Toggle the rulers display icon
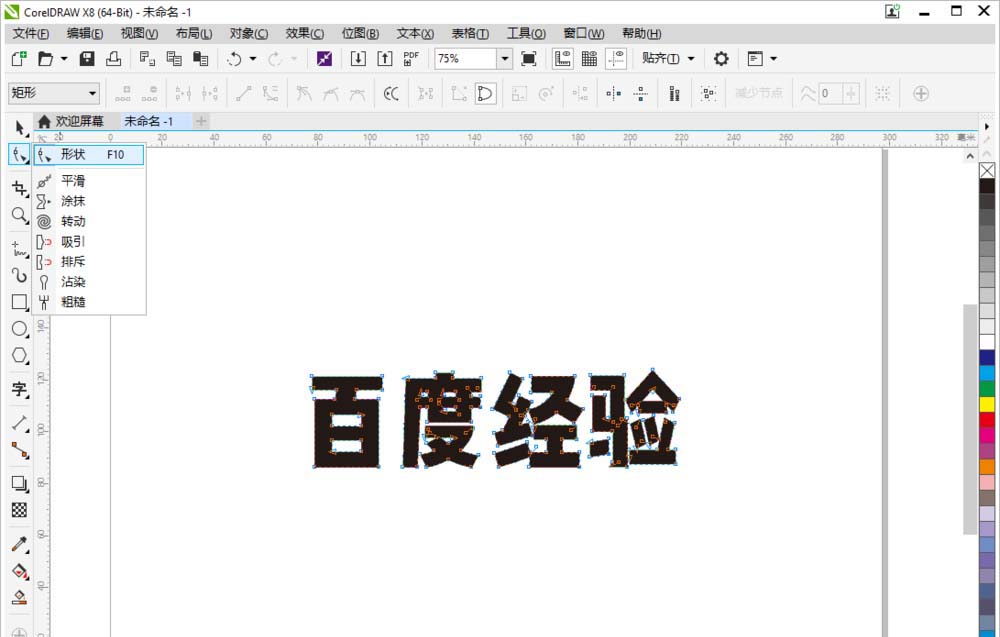 561,58
